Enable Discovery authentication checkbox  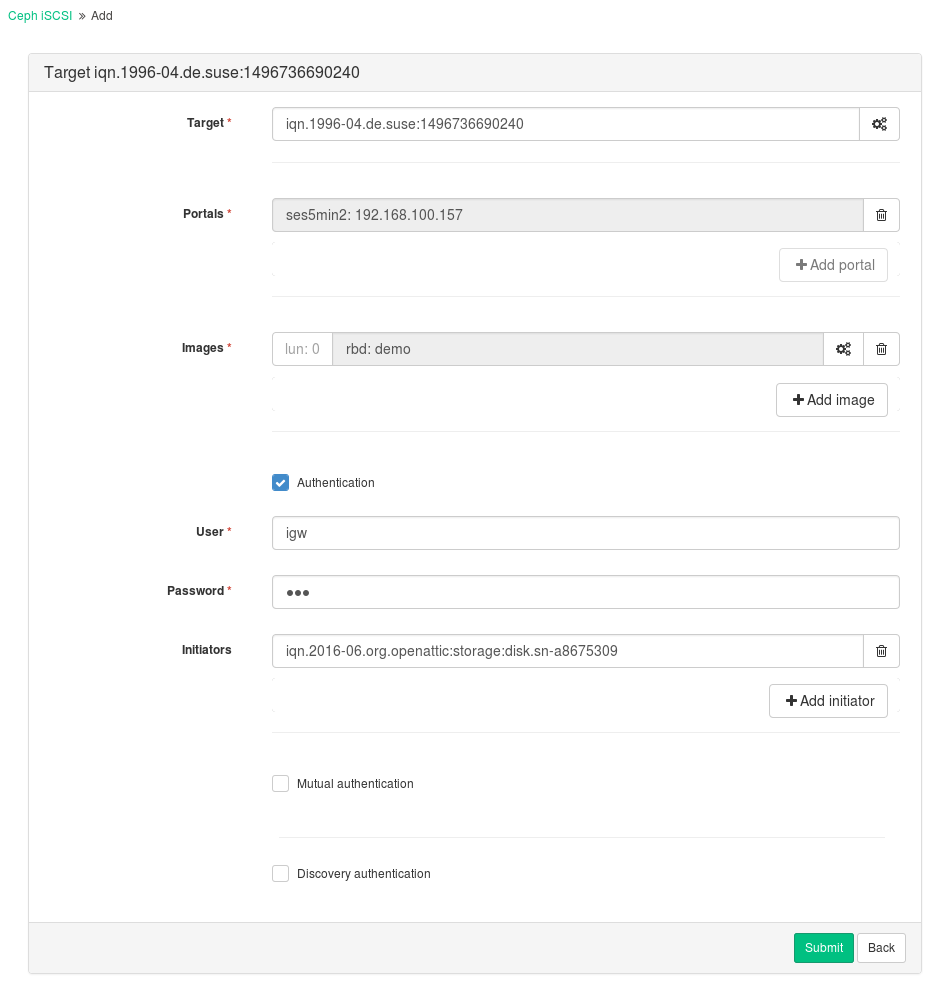280,874
